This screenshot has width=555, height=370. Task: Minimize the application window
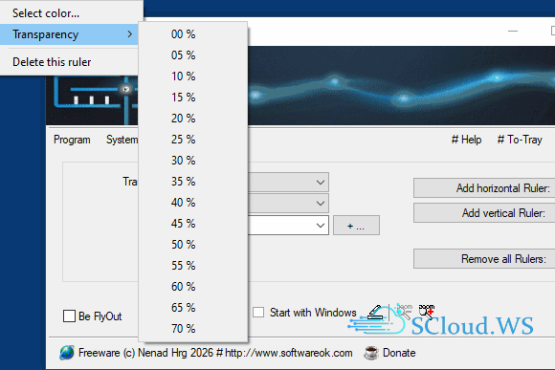tap(513, 31)
